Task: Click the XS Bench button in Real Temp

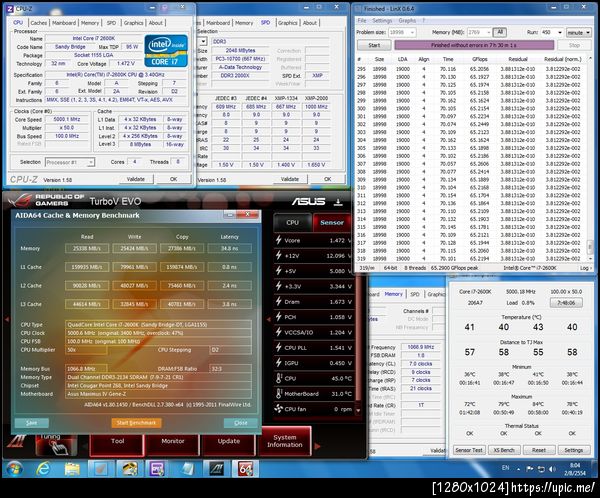Action: [x=504, y=450]
